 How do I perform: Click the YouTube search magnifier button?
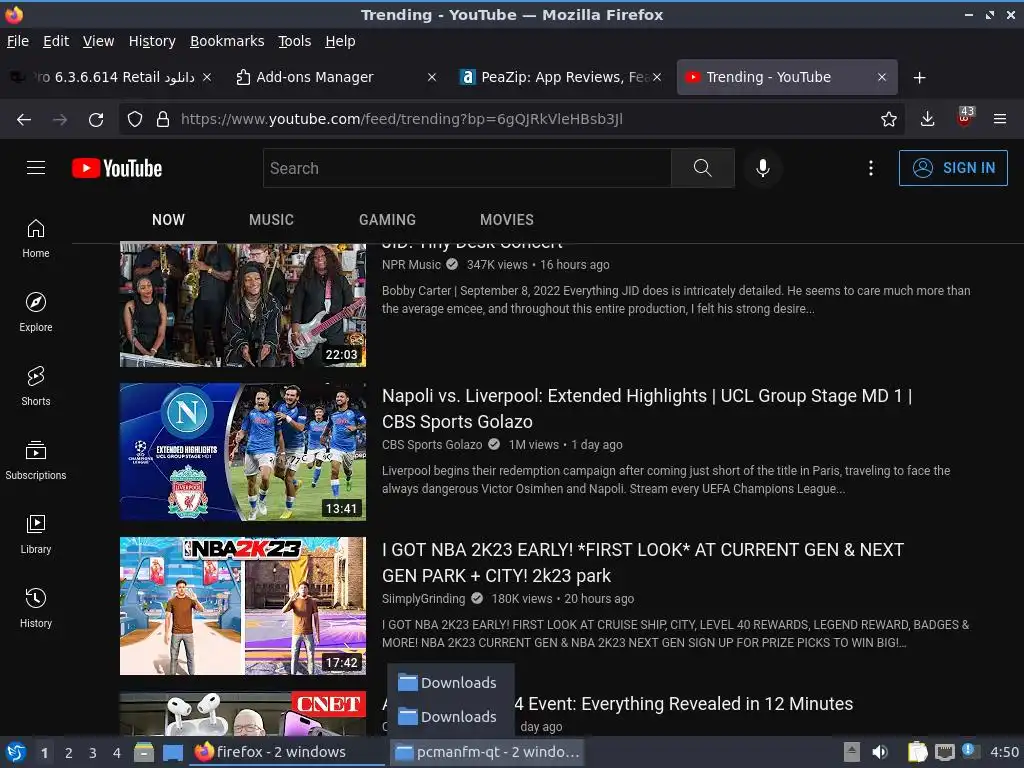pos(703,168)
